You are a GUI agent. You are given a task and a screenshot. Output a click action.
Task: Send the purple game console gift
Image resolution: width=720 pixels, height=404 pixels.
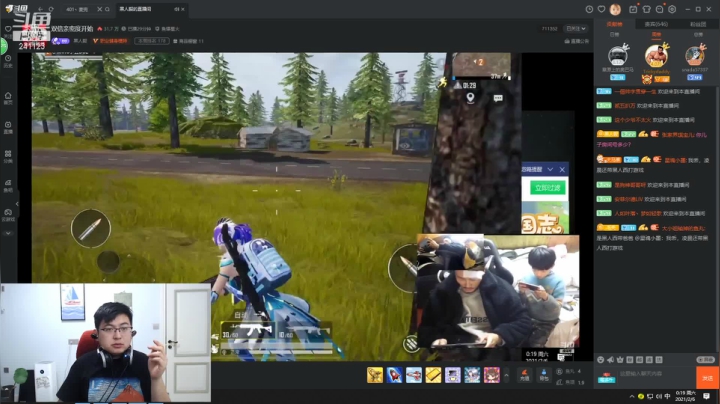[452, 375]
